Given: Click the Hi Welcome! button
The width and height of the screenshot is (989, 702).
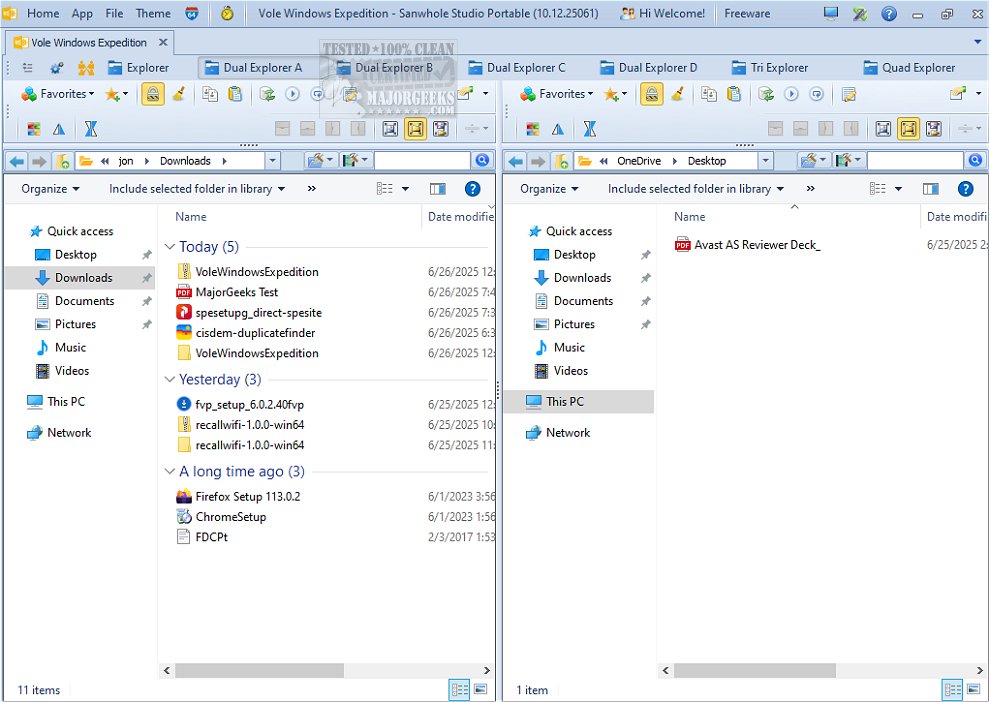Looking at the screenshot, I should (664, 13).
